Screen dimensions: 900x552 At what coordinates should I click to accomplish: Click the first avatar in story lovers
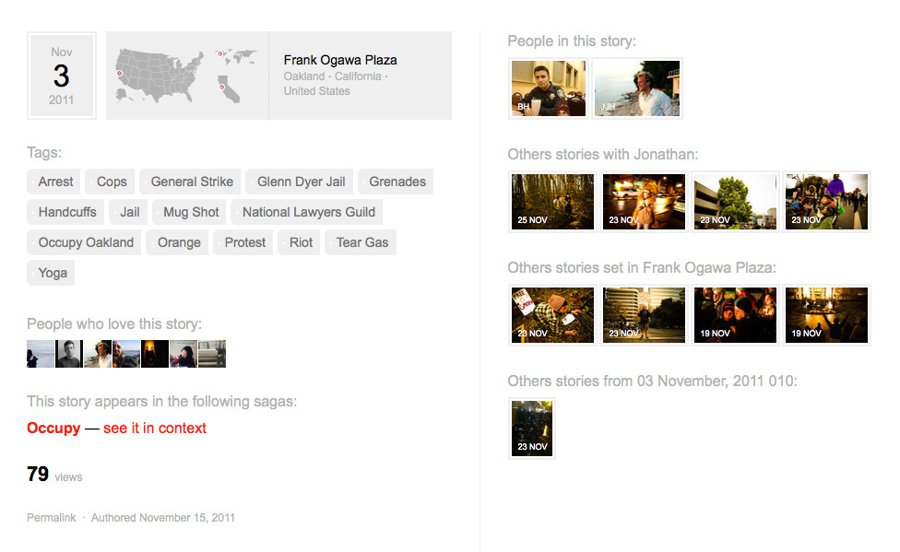click(40, 354)
